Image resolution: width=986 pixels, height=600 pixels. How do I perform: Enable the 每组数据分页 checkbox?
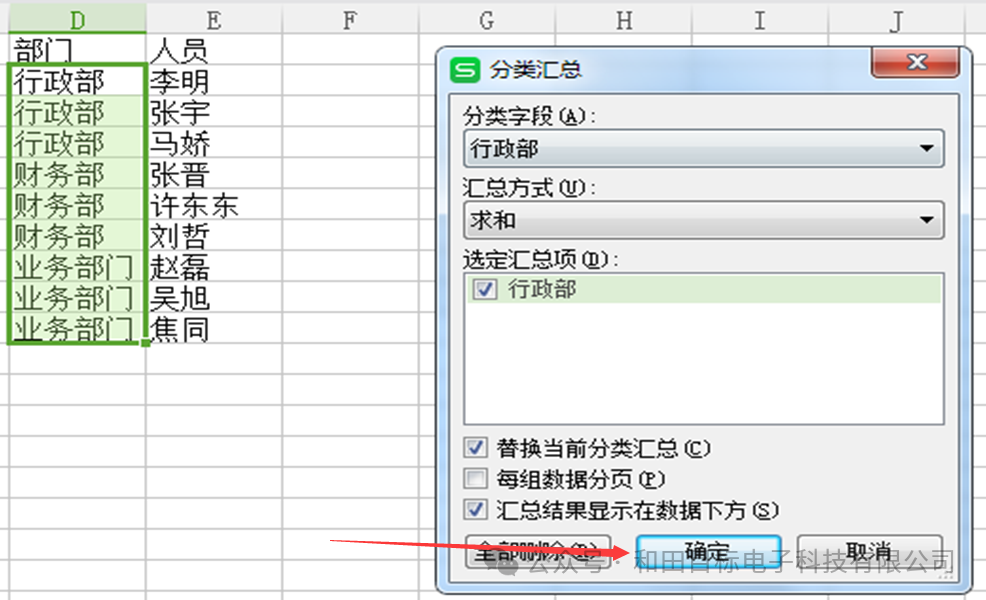pos(475,479)
